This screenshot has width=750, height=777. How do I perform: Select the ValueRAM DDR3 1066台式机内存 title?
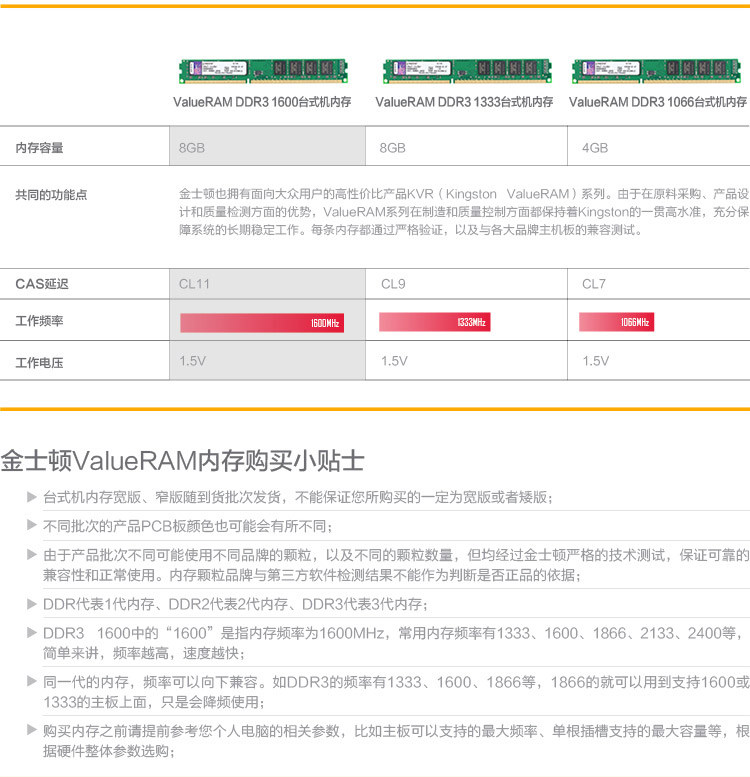[x=658, y=102]
